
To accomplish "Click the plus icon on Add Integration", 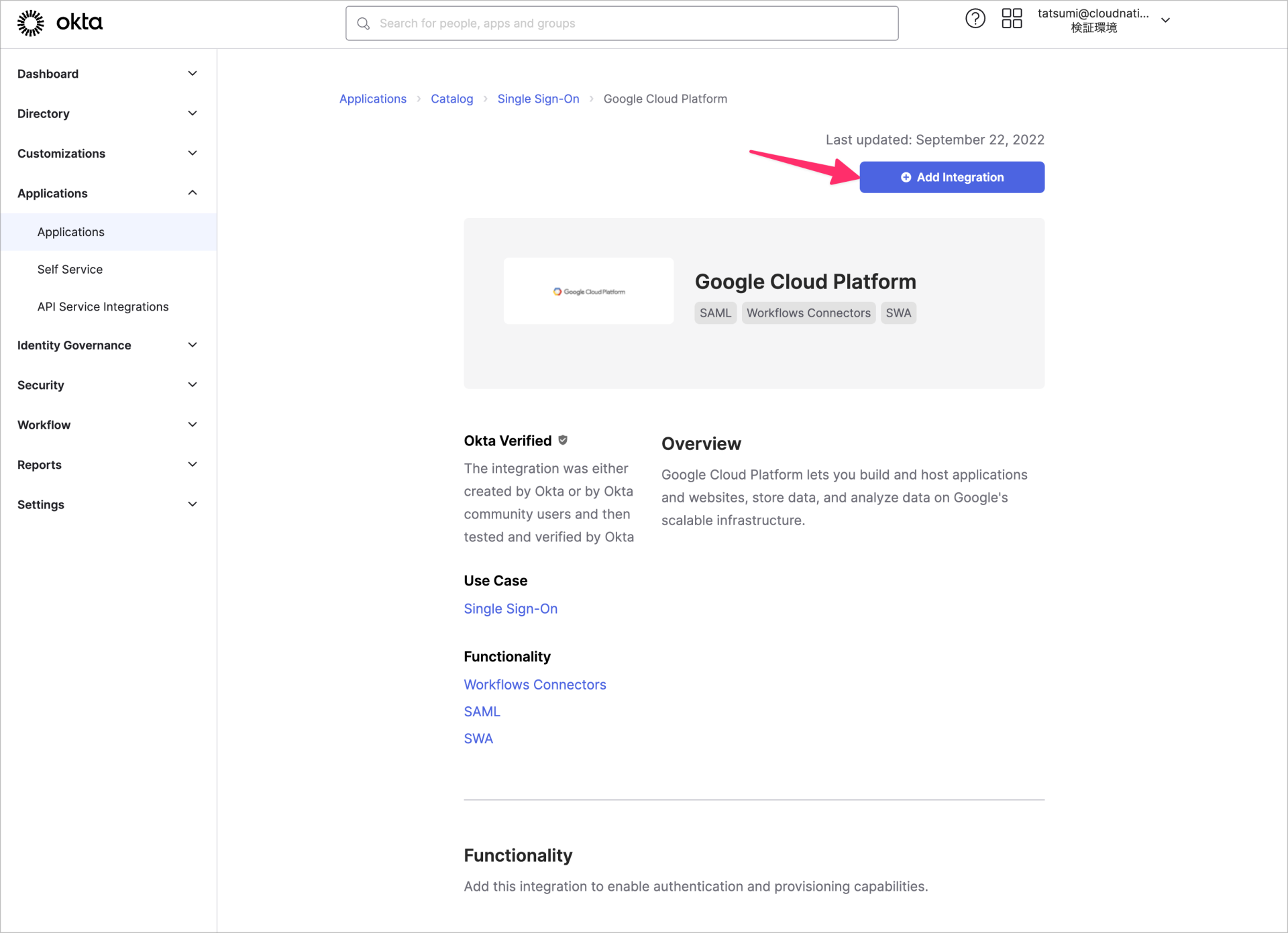I will pos(907,177).
